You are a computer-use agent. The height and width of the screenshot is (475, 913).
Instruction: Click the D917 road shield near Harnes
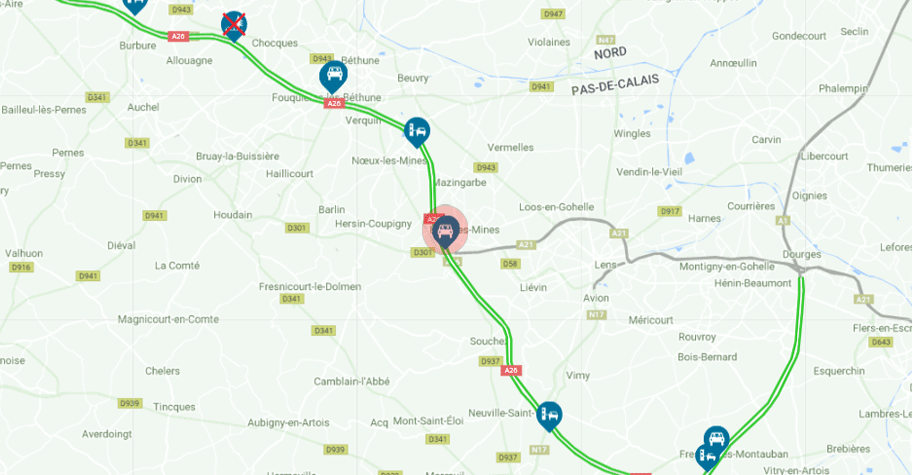[x=670, y=211]
